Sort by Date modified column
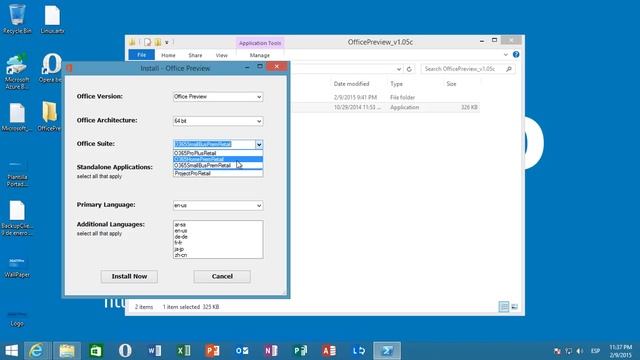 351,84
